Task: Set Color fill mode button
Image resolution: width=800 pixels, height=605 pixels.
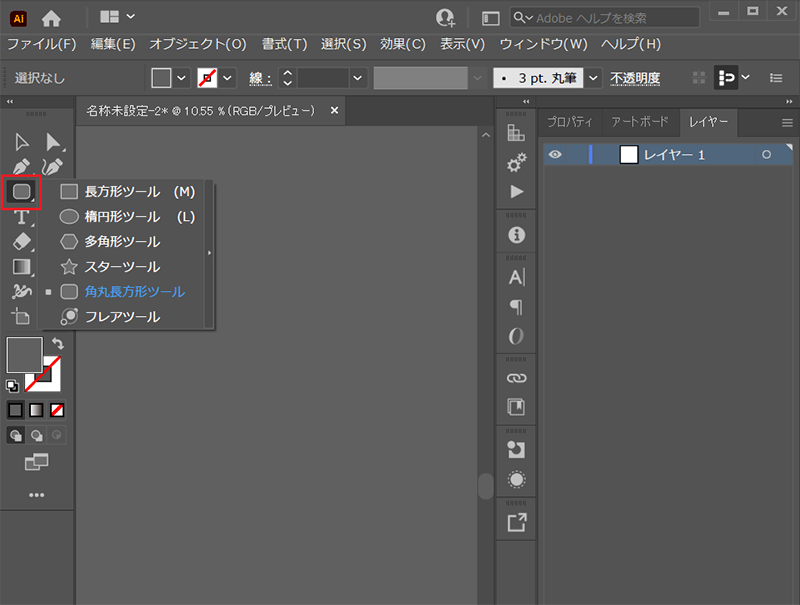Action: pyautogui.click(x=15, y=410)
